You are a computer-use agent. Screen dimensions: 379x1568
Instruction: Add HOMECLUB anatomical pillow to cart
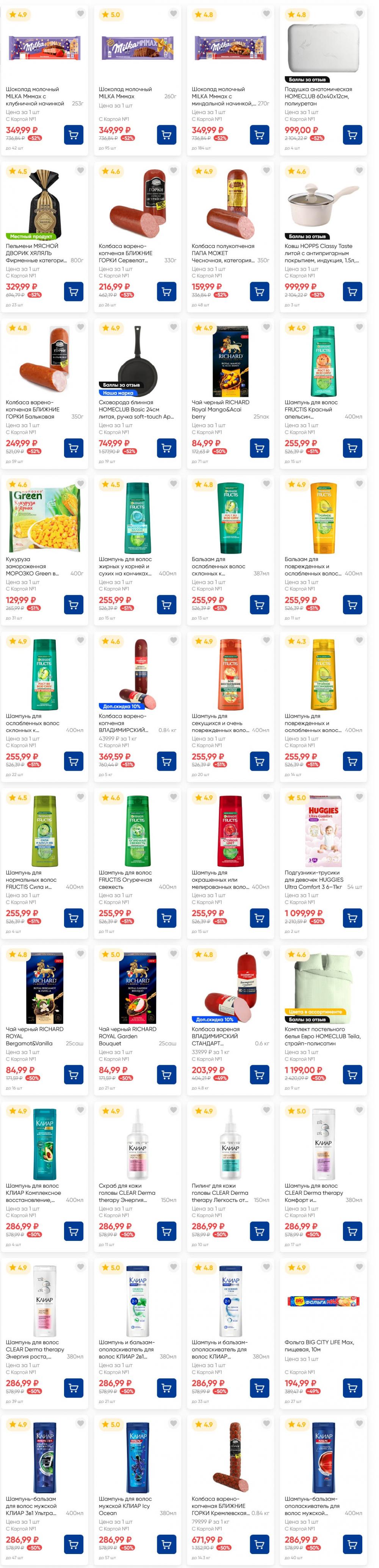tap(352, 134)
